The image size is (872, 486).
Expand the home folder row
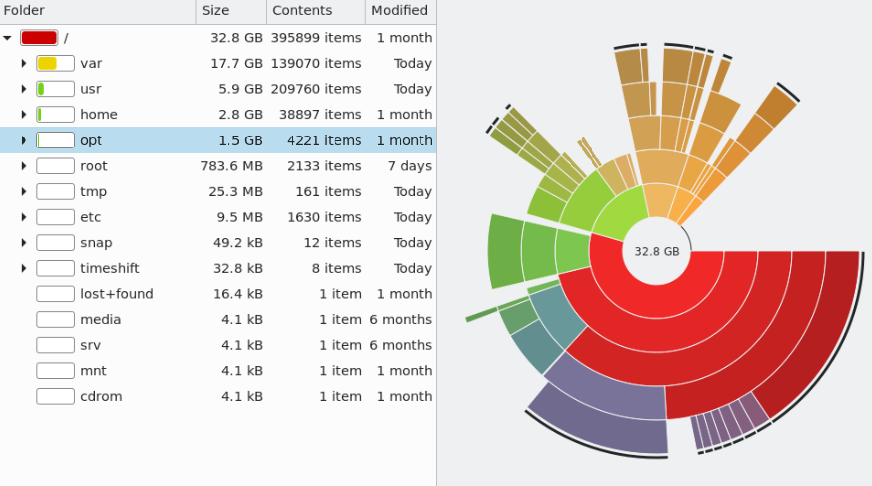24,115
